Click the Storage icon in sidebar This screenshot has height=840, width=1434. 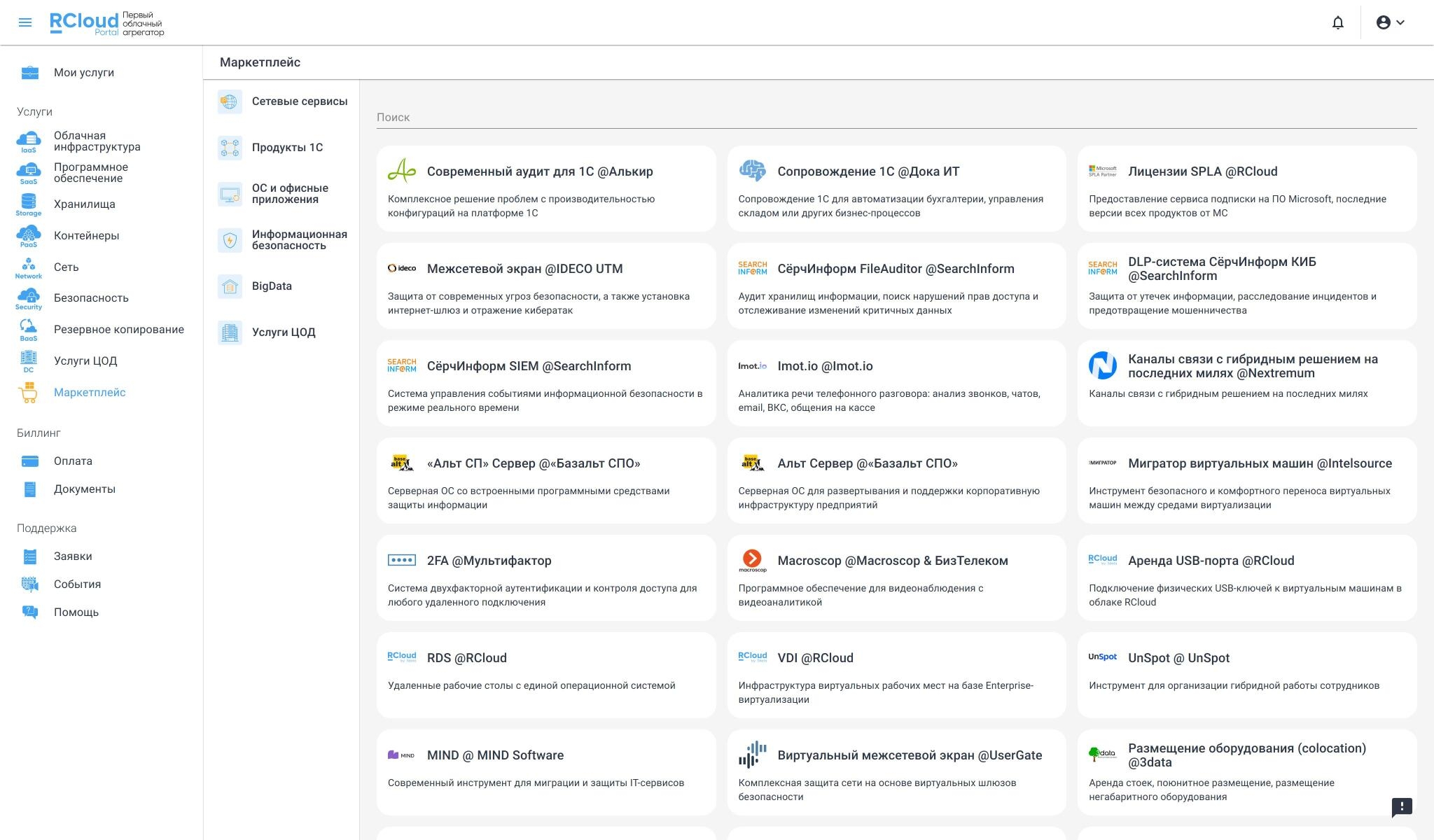(29, 204)
